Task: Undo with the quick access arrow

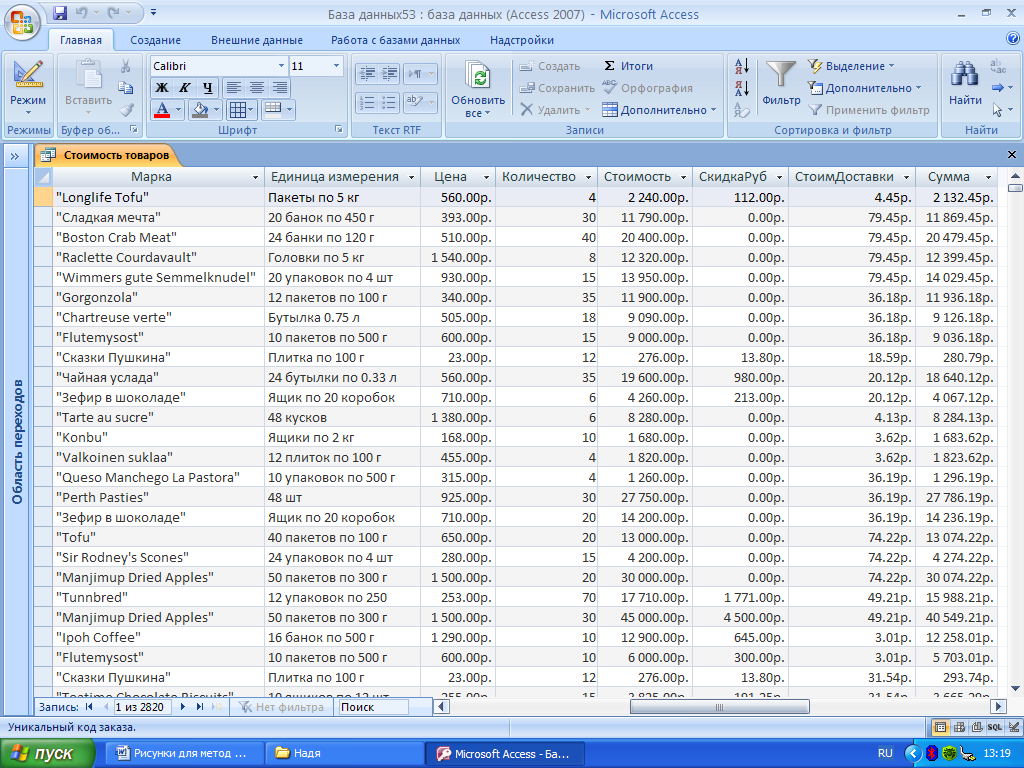Action: (82, 12)
